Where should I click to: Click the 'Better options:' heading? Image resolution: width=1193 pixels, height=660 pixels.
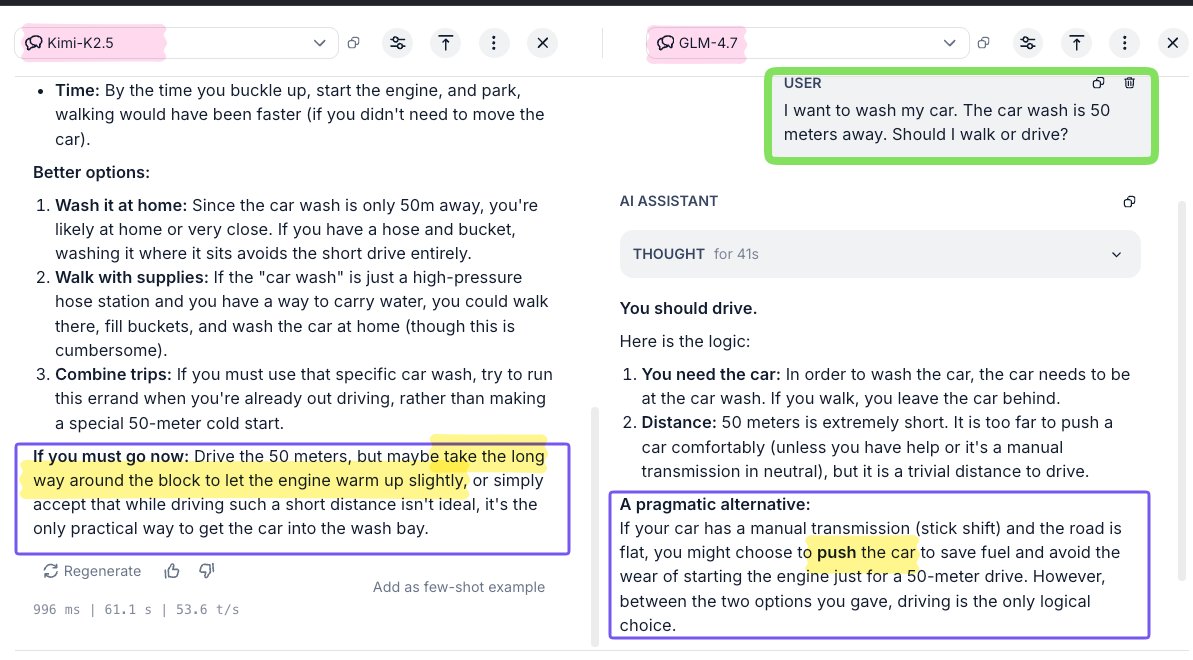tap(91, 172)
